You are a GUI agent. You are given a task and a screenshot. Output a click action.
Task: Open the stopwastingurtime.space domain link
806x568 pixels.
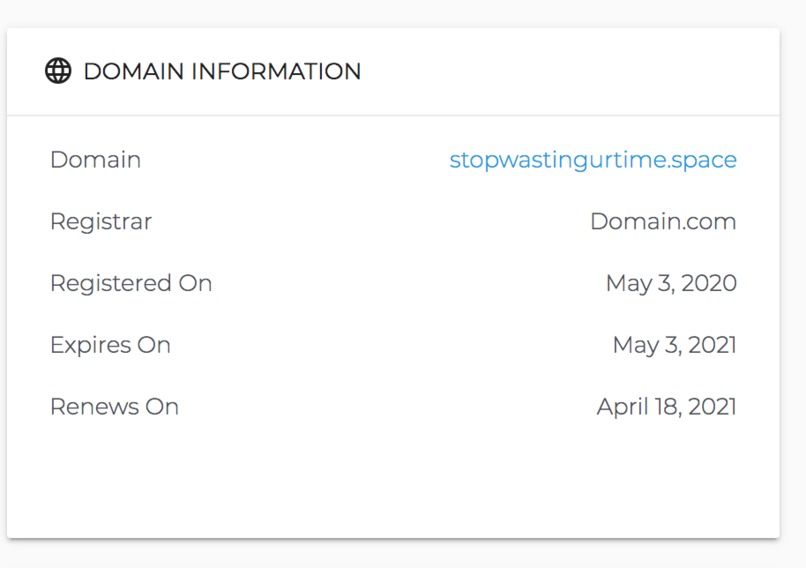pos(593,160)
